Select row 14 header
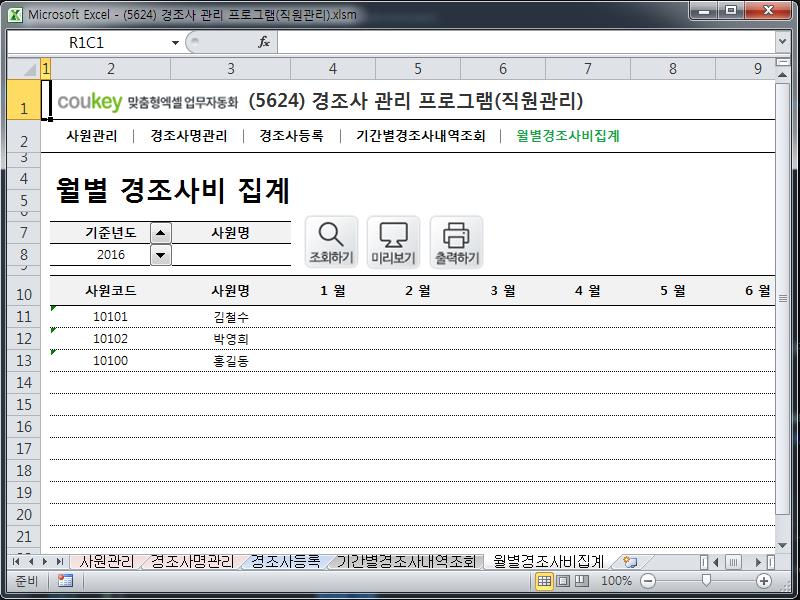800x600 pixels. (24, 383)
